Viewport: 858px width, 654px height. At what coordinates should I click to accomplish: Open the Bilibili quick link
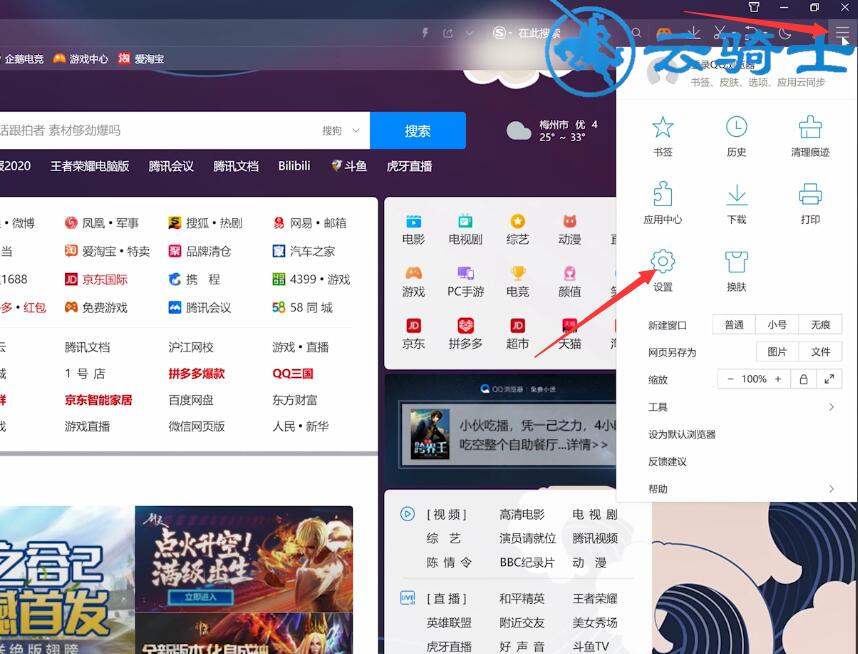point(294,166)
